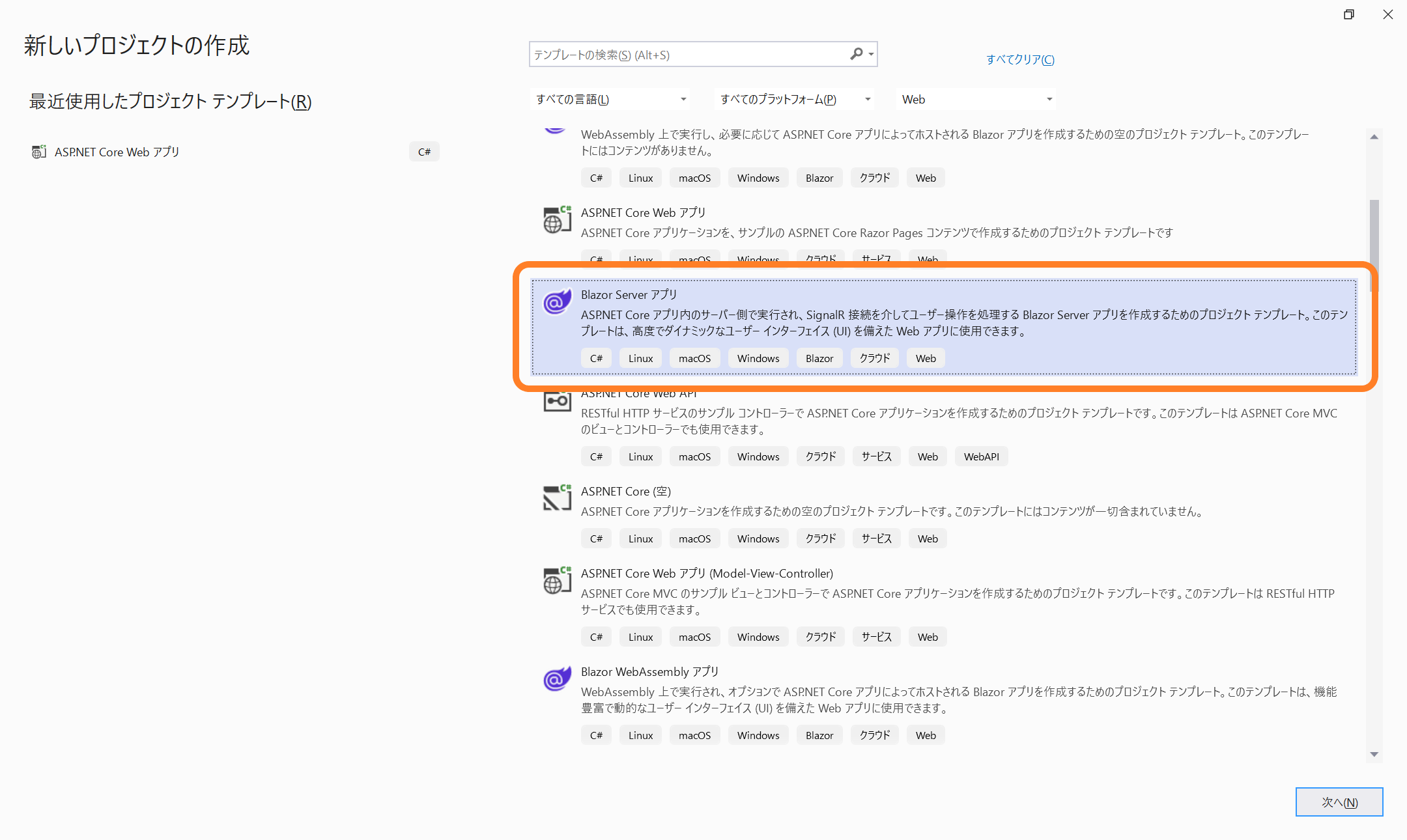Screen dimensions: 1407x840
Task: Click the 次へ(N) button
Action: click(x=1339, y=802)
